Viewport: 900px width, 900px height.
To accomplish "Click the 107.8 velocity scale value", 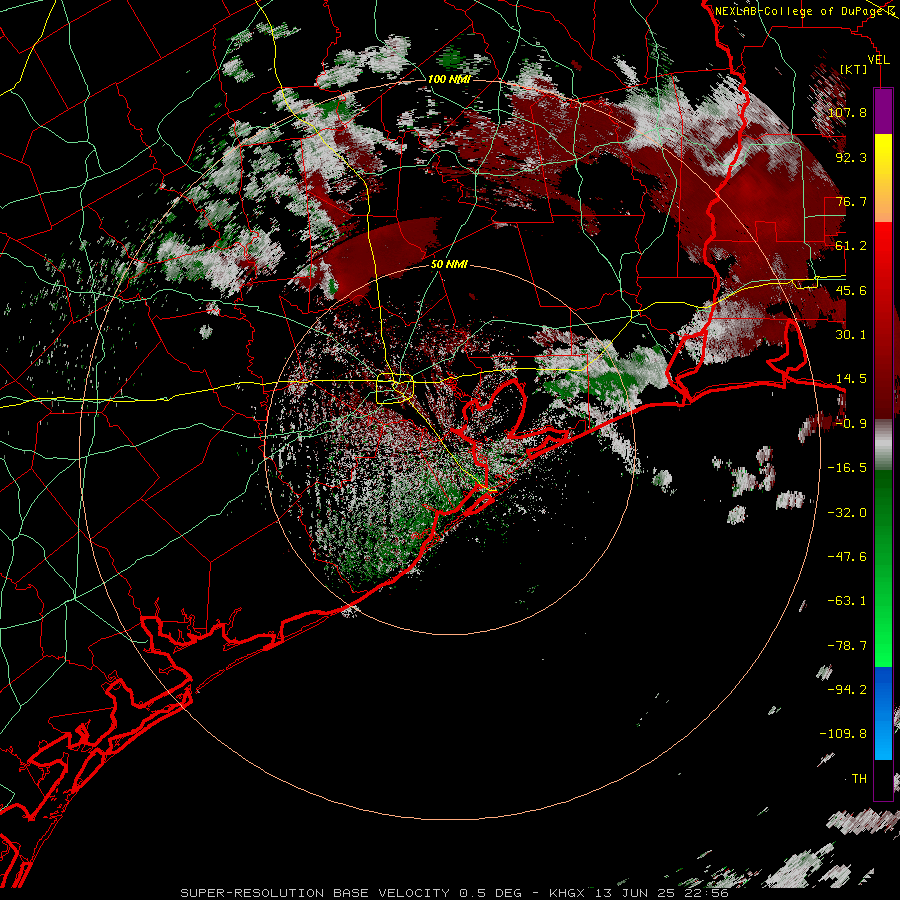I will coord(847,112).
